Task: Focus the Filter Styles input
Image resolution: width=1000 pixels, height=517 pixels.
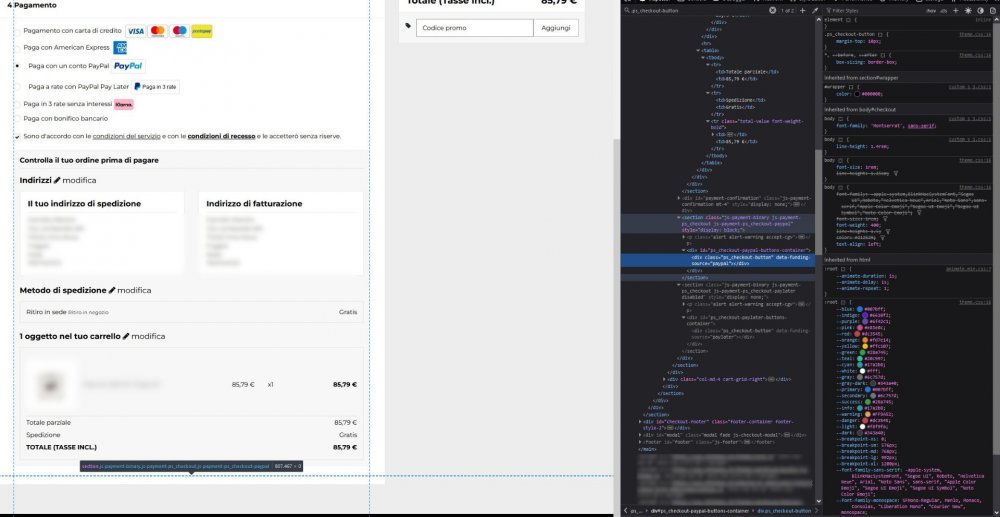Action: [874, 11]
